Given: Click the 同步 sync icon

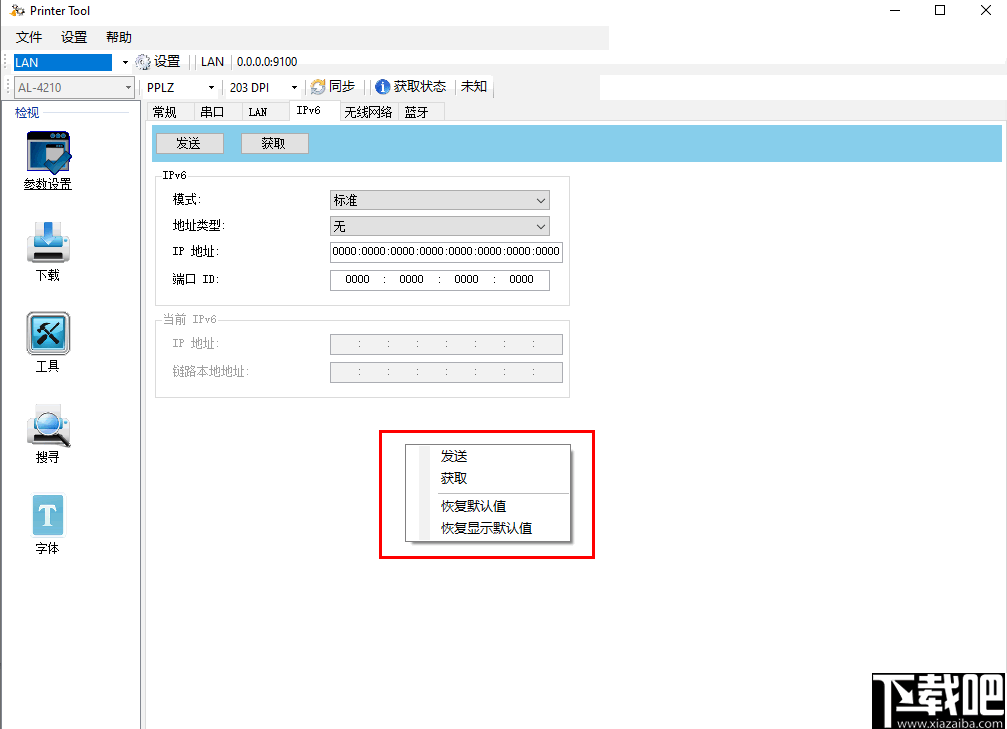Looking at the screenshot, I should (318, 86).
